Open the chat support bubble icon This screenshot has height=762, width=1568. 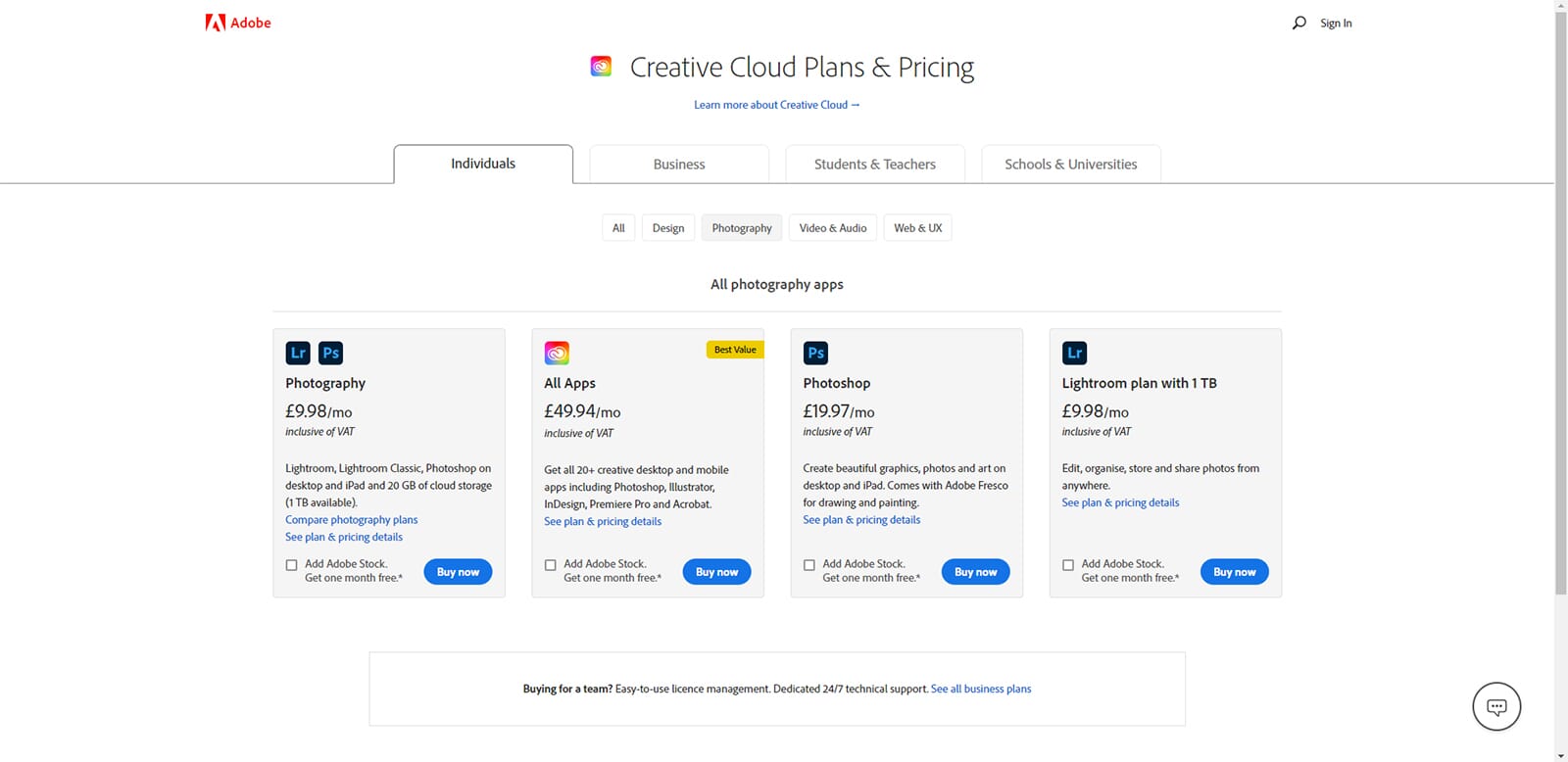point(1496,706)
